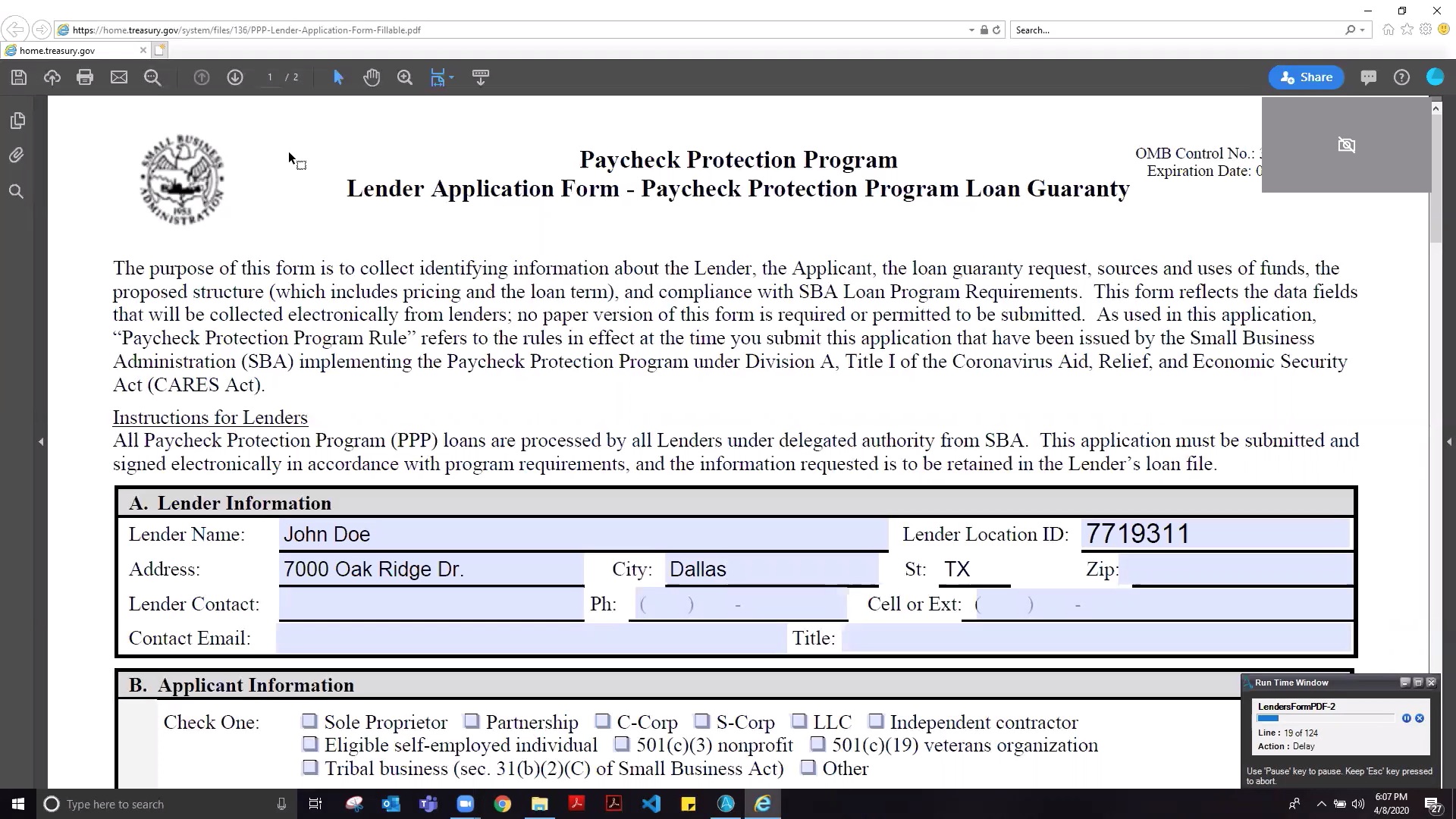Open the address bar history dropdown arrow
The image size is (1456, 819).
click(x=971, y=30)
